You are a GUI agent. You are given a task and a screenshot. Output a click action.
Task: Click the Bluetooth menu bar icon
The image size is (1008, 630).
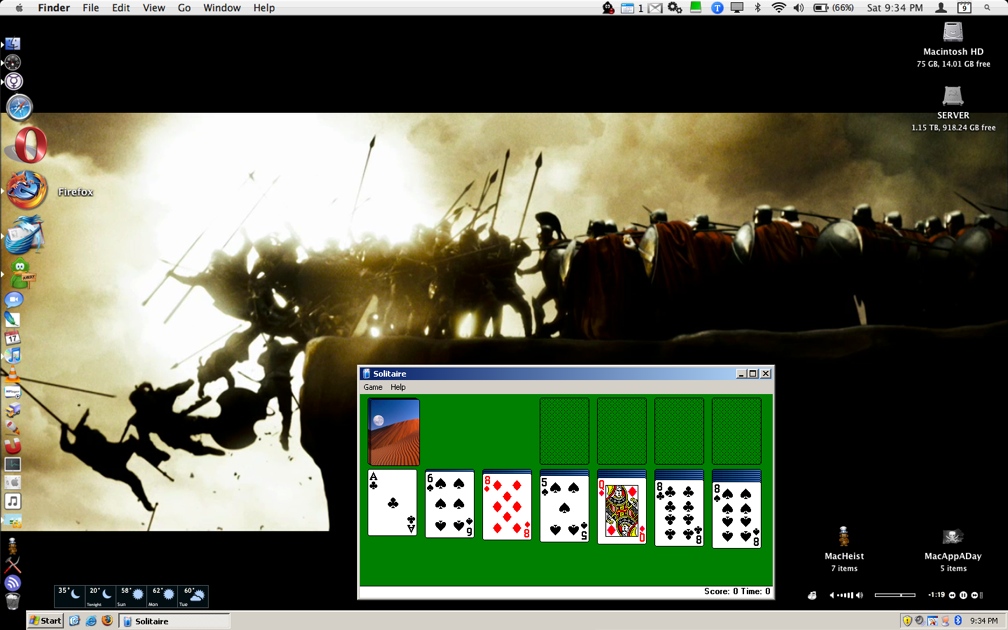[757, 8]
